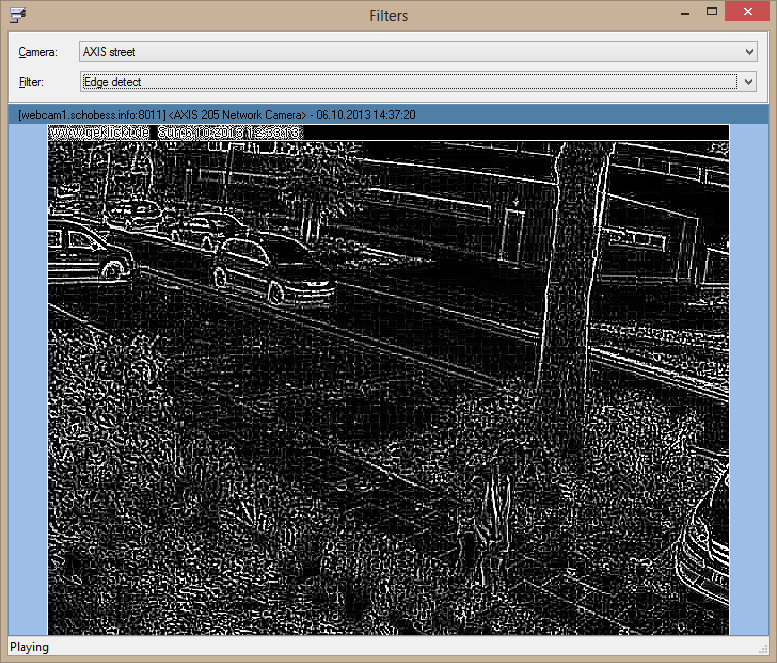Click the "Camera:" label
Screen dimensions: 777x663
click(x=38, y=52)
